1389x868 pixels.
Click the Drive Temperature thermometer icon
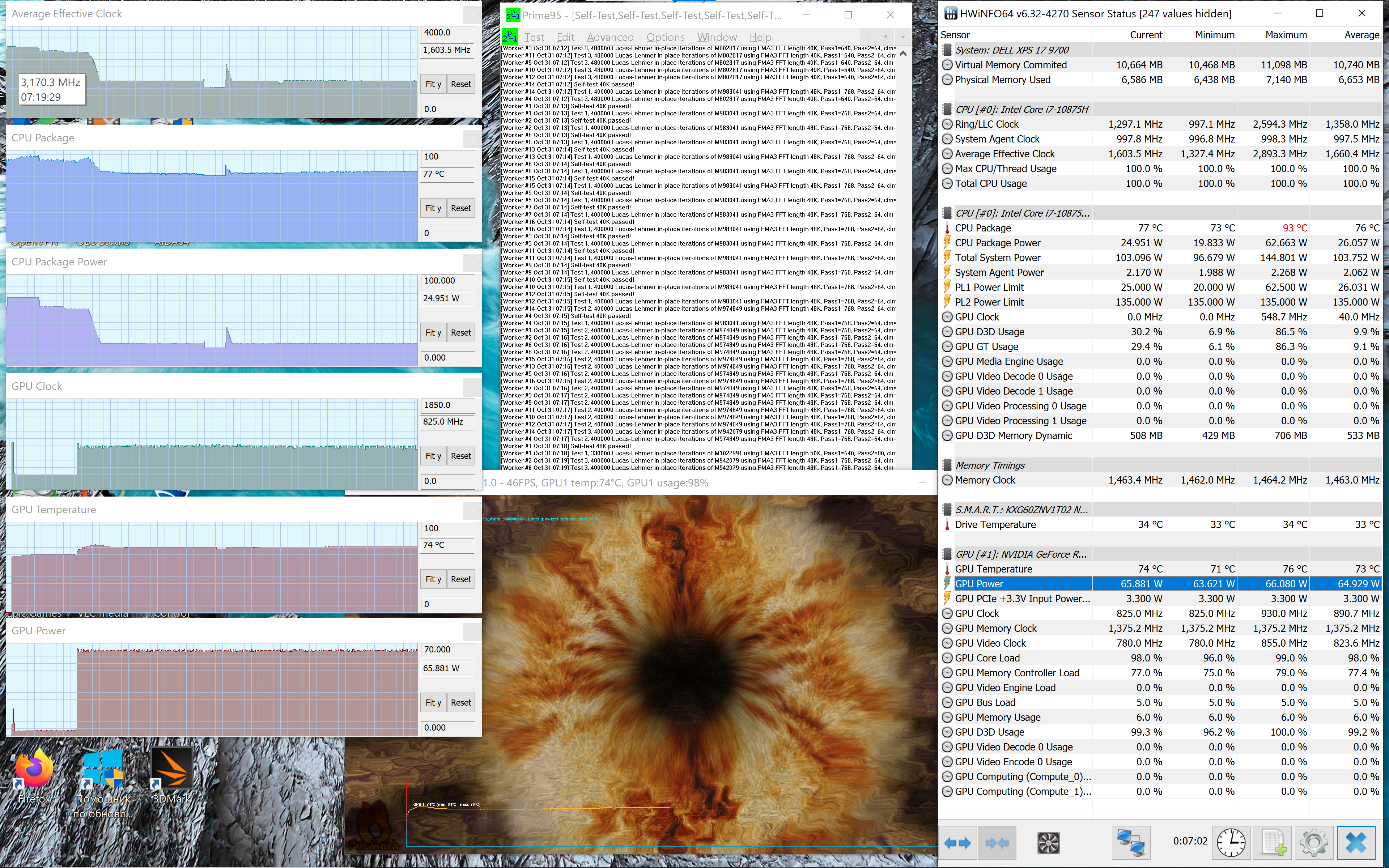pos(947,525)
